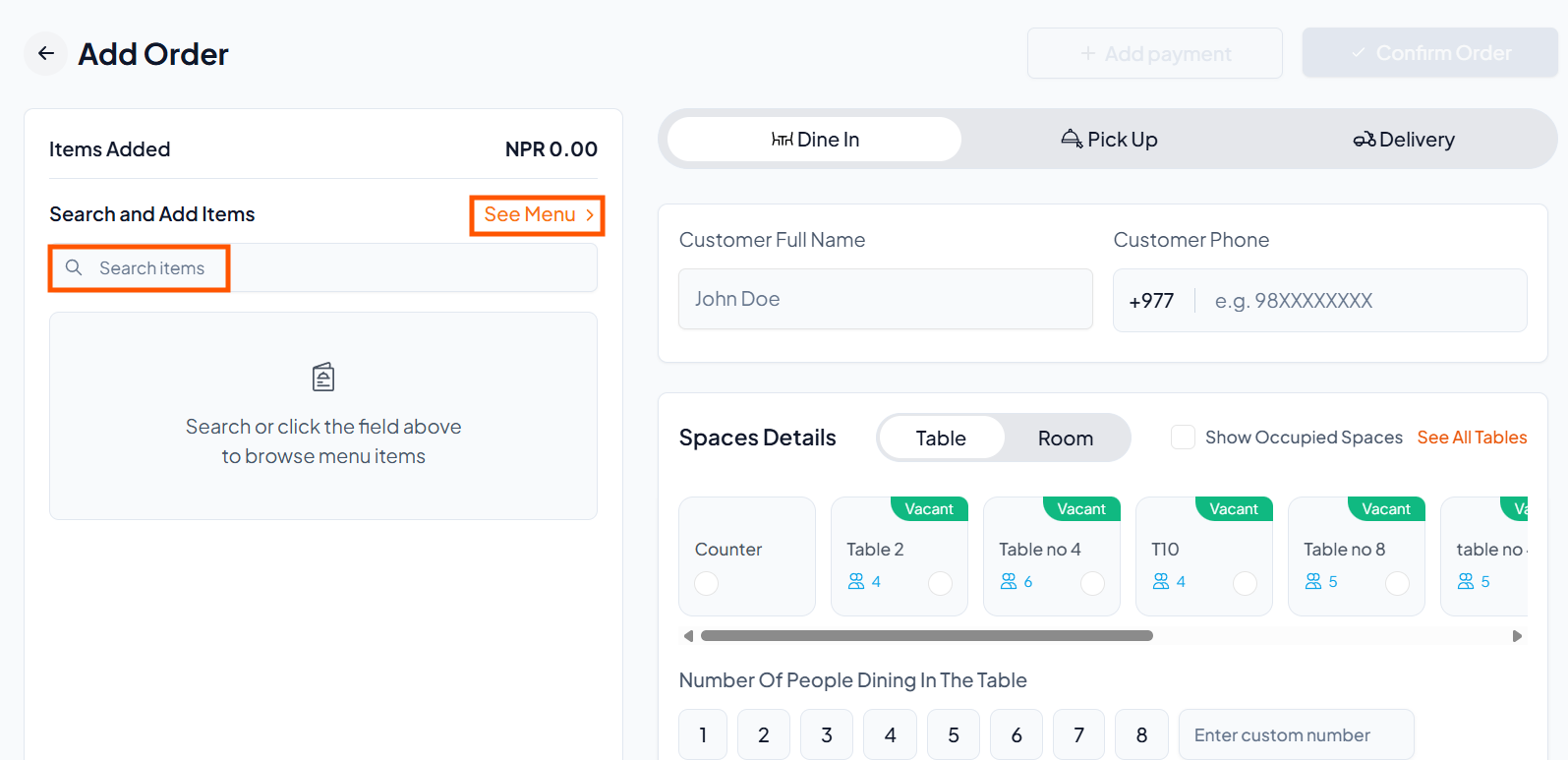Click the Table 2 seats icon
The height and width of the screenshot is (760, 1568).
(x=856, y=582)
